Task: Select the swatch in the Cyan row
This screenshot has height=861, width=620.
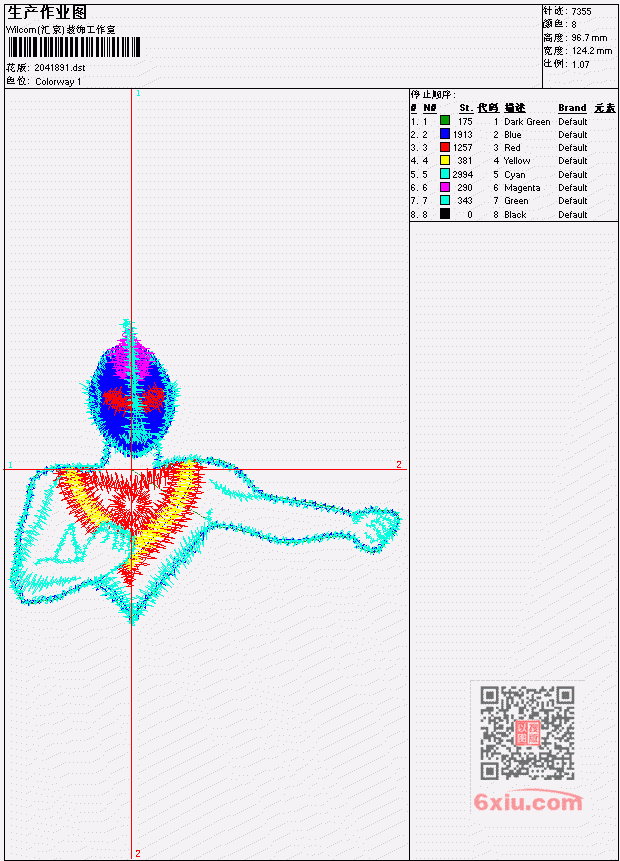Action: click(x=445, y=174)
